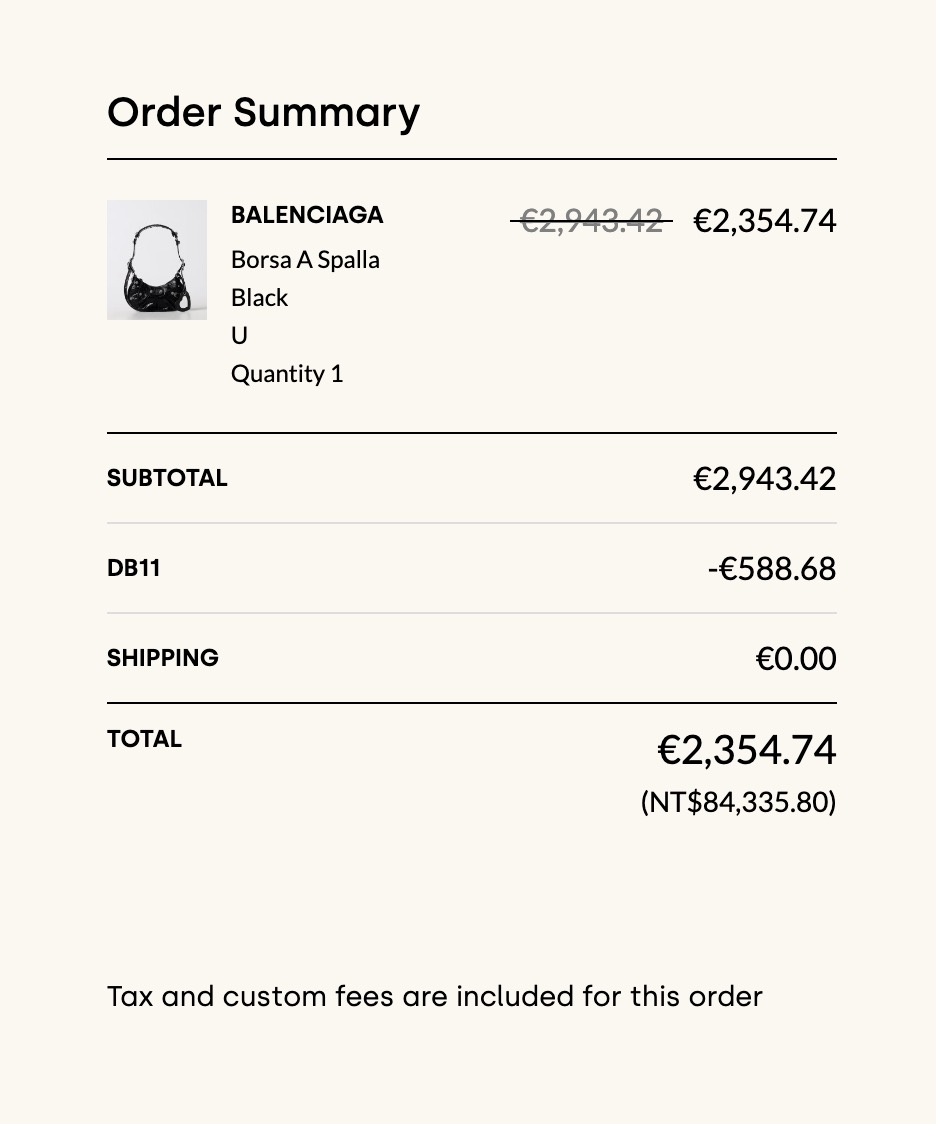
Task: Click the large total amount in the TOTAL row
Action: pos(747,750)
